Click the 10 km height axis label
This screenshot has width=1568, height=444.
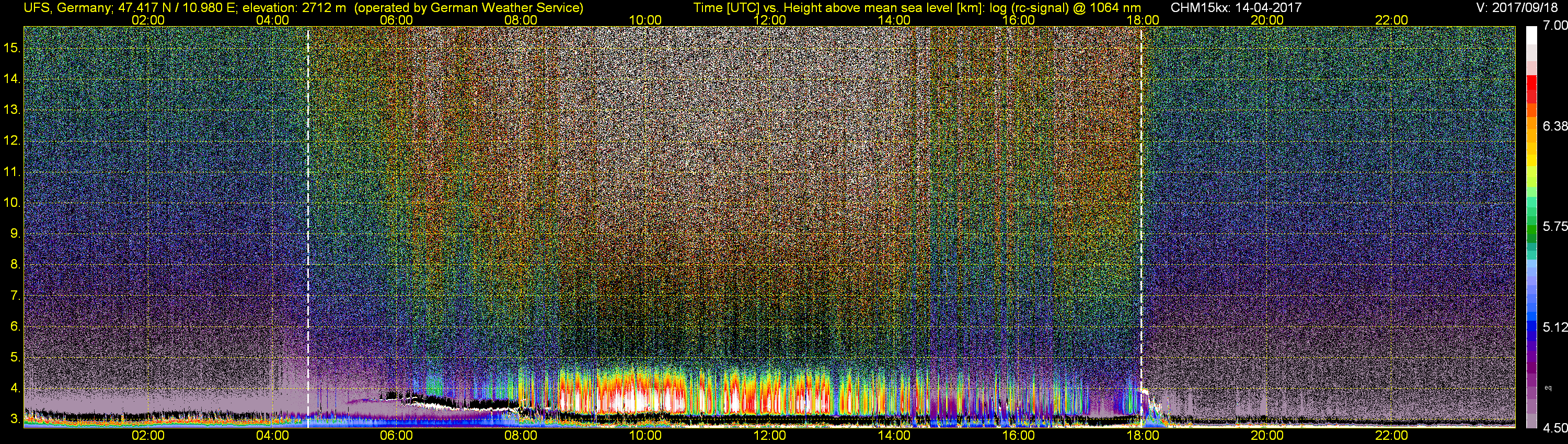pos(12,203)
